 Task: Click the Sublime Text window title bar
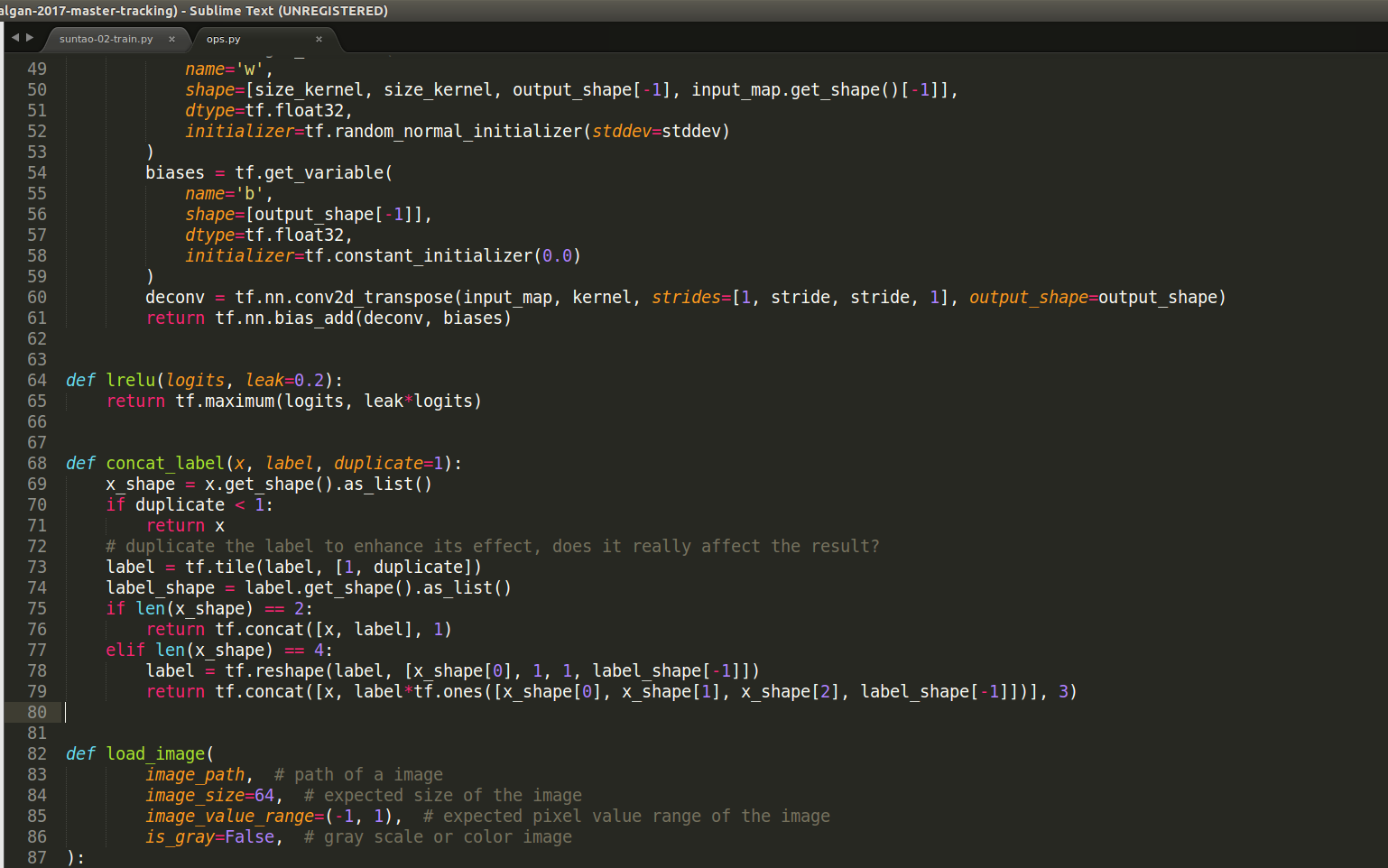click(694, 11)
